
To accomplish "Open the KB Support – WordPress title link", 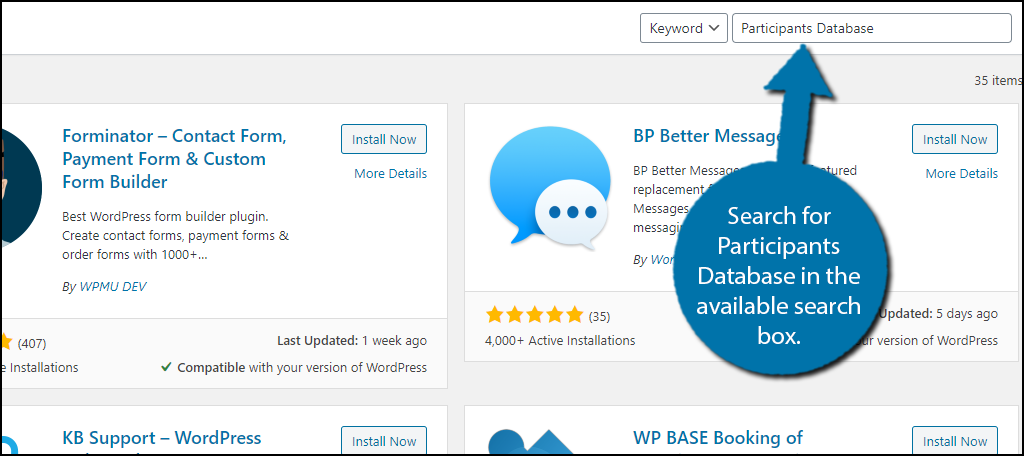I will click(162, 437).
